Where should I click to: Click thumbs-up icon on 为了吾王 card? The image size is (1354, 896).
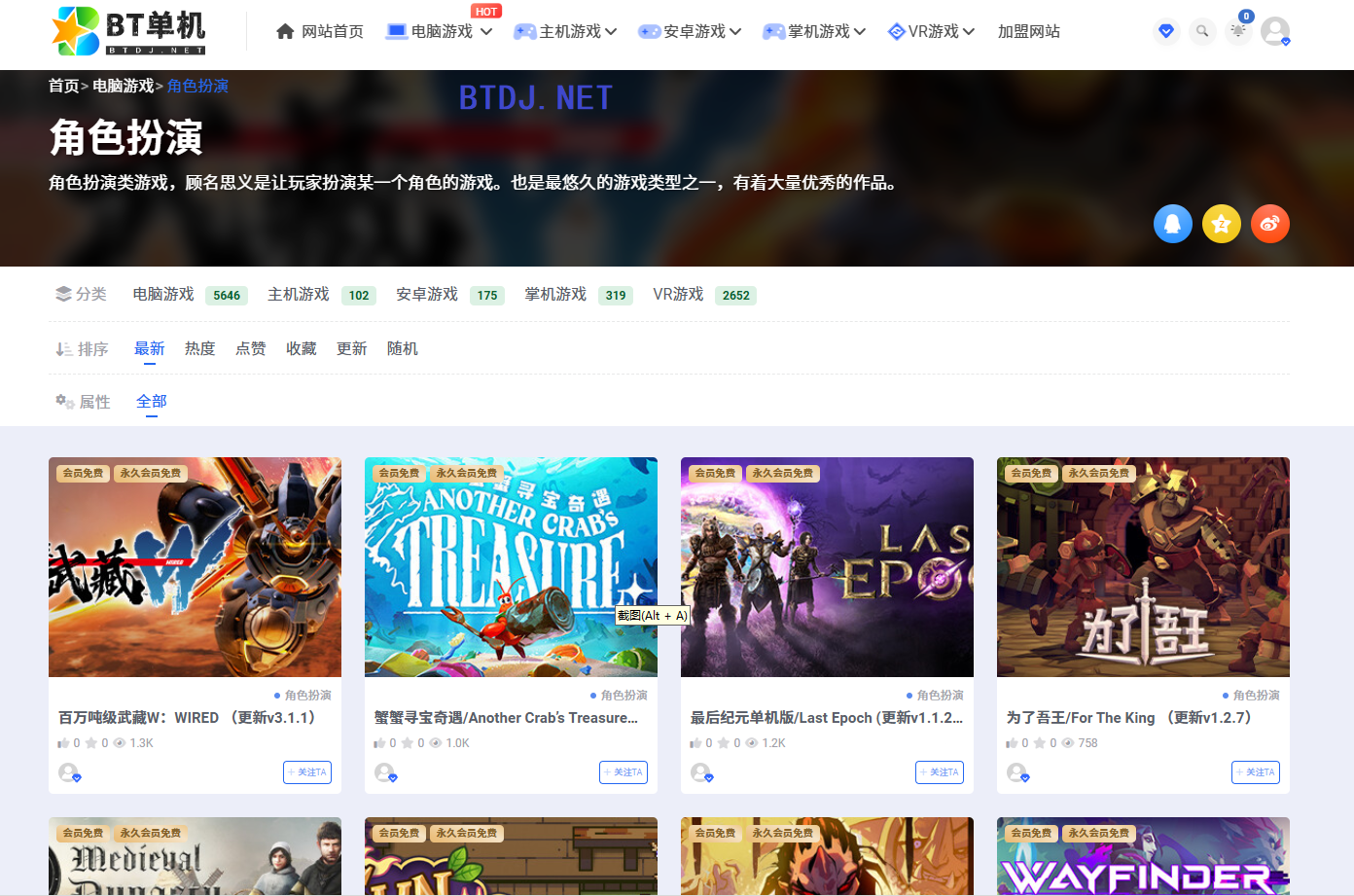[x=1012, y=743]
